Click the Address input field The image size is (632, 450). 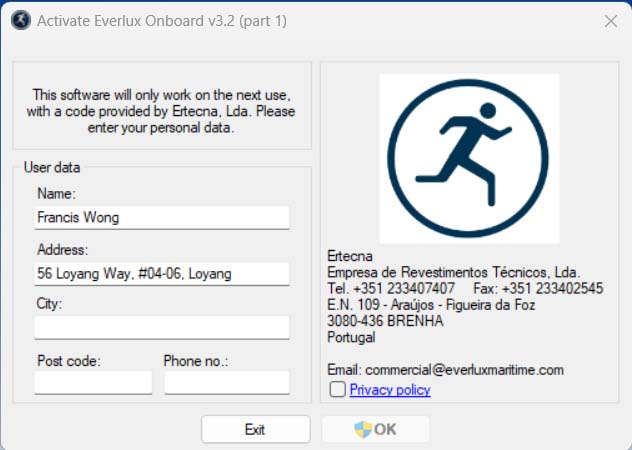pos(162,274)
